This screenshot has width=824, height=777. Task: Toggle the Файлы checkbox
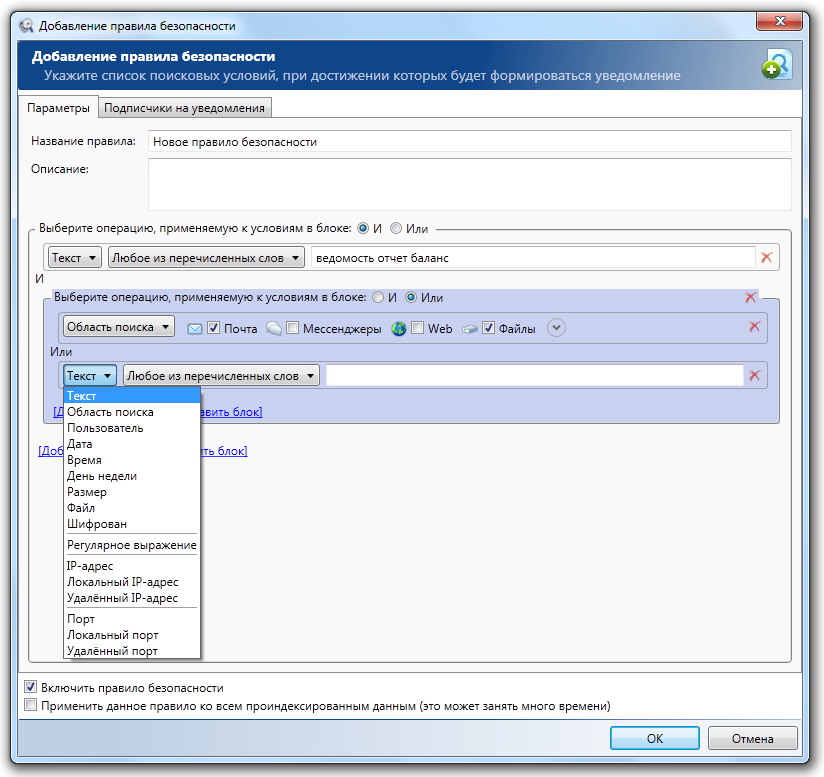489,328
